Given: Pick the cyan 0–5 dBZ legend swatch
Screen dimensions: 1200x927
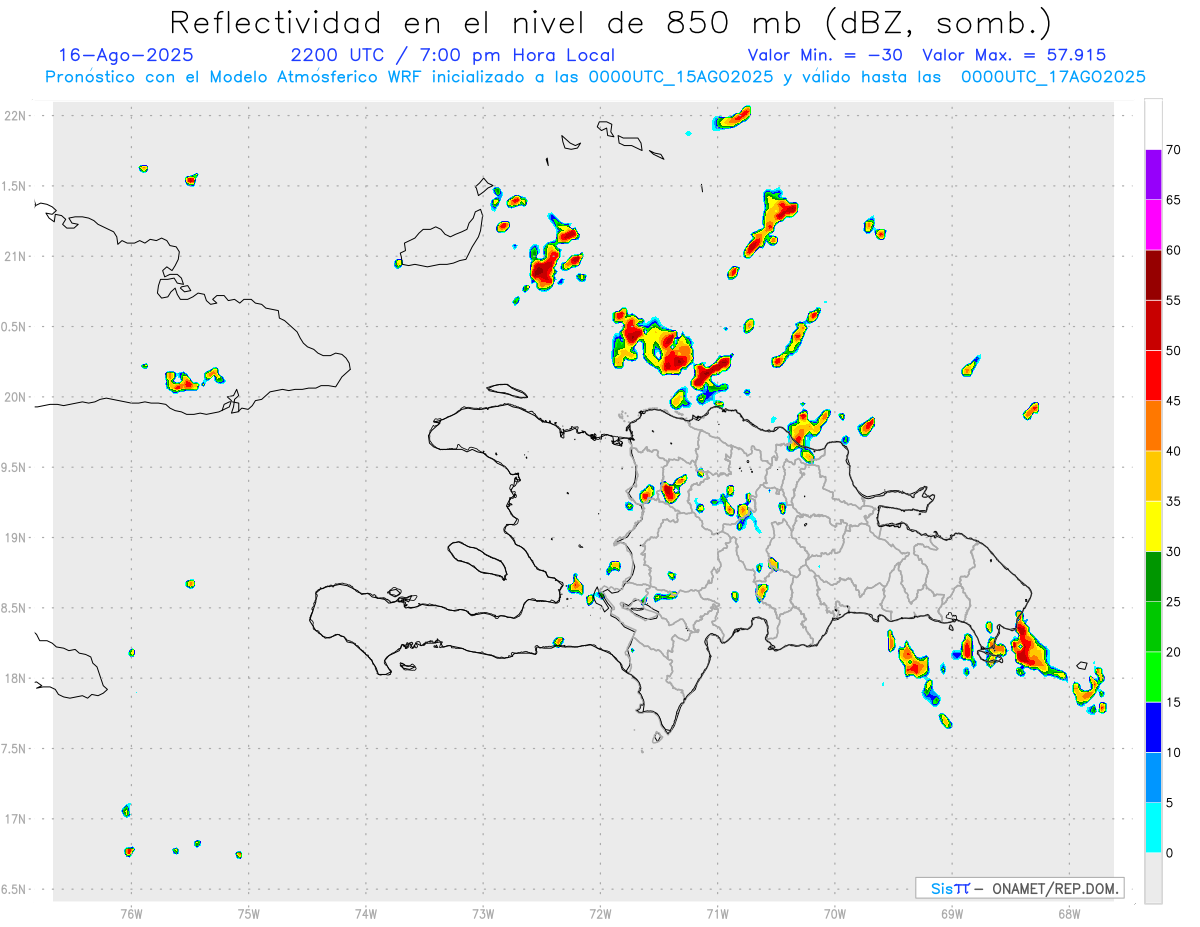Looking at the screenshot, I should click(x=1153, y=828).
